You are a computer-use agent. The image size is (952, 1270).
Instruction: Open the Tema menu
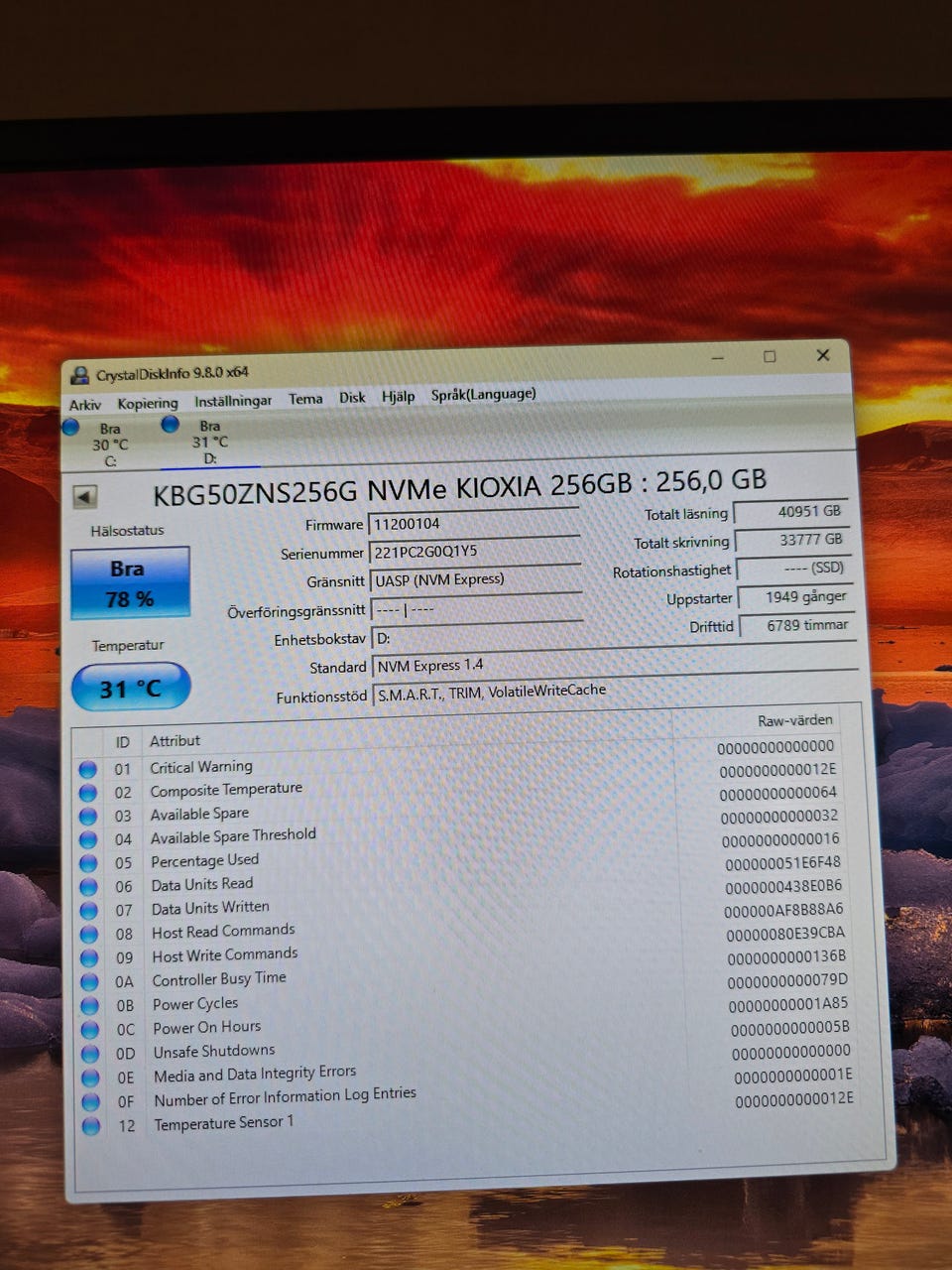(x=305, y=399)
